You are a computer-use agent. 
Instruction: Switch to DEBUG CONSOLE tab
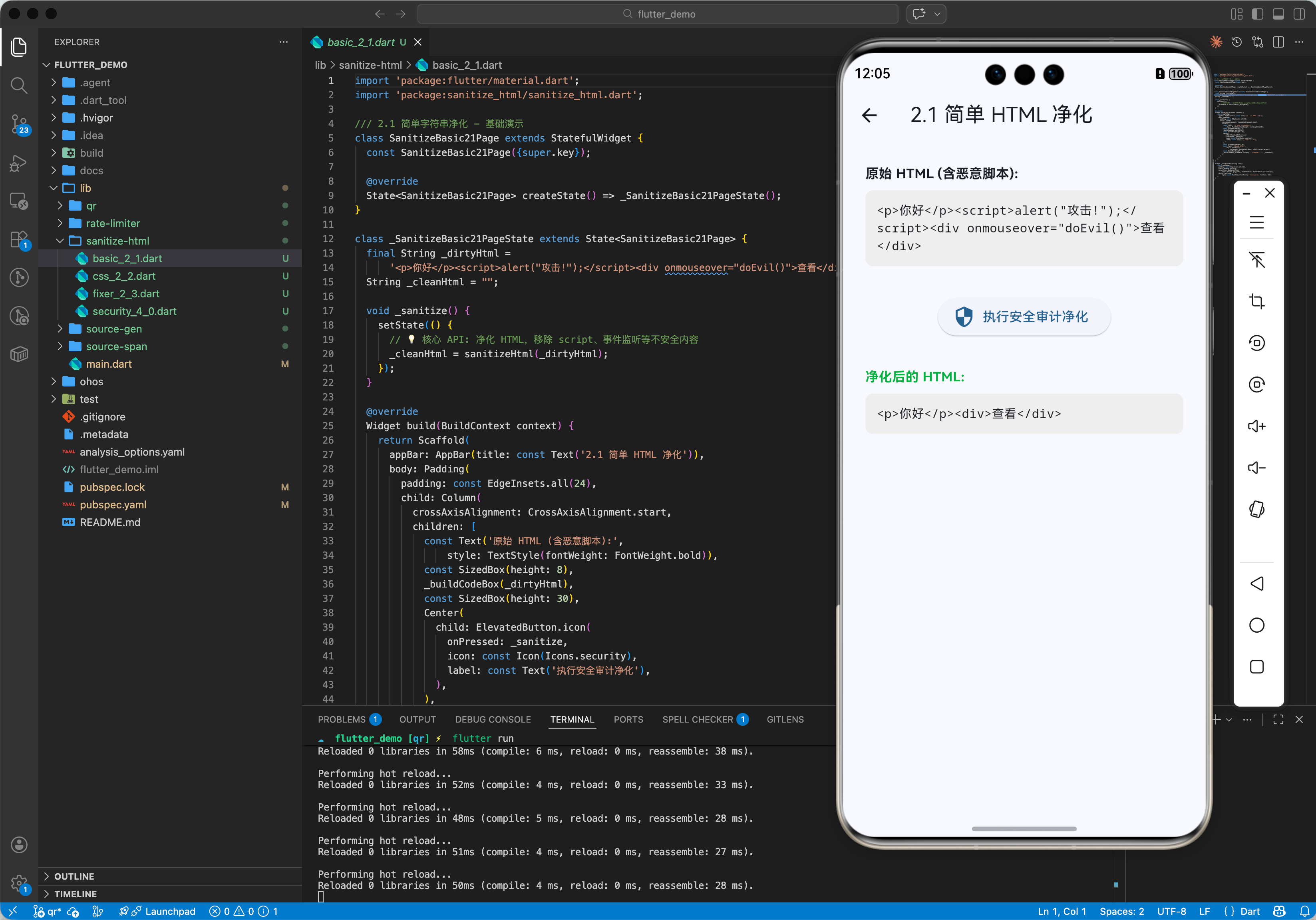click(492, 719)
